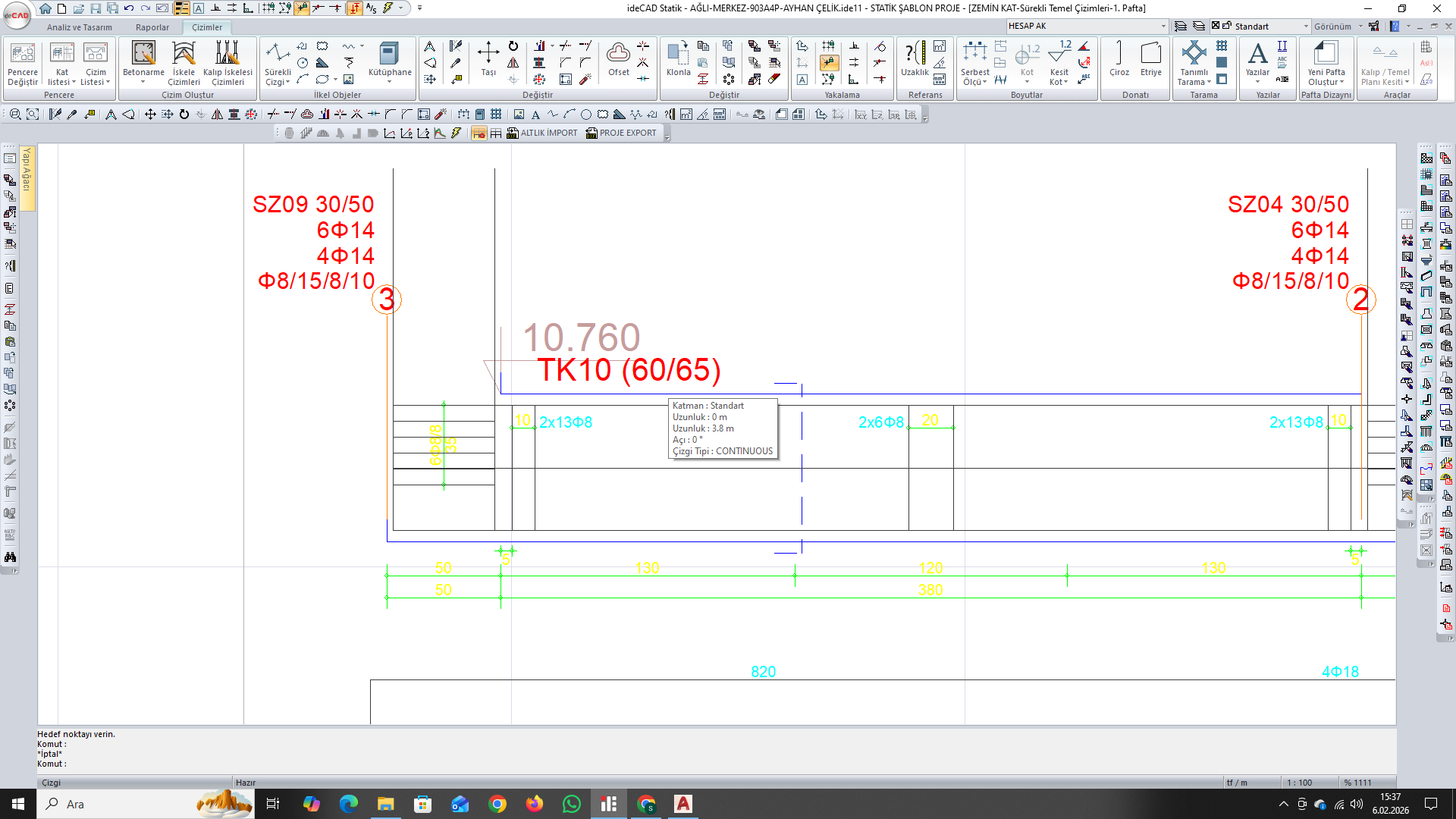Click the ALTLIK IMPORT button
The width and height of the screenshot is (1456, 819).
click(x=541, y=133)
